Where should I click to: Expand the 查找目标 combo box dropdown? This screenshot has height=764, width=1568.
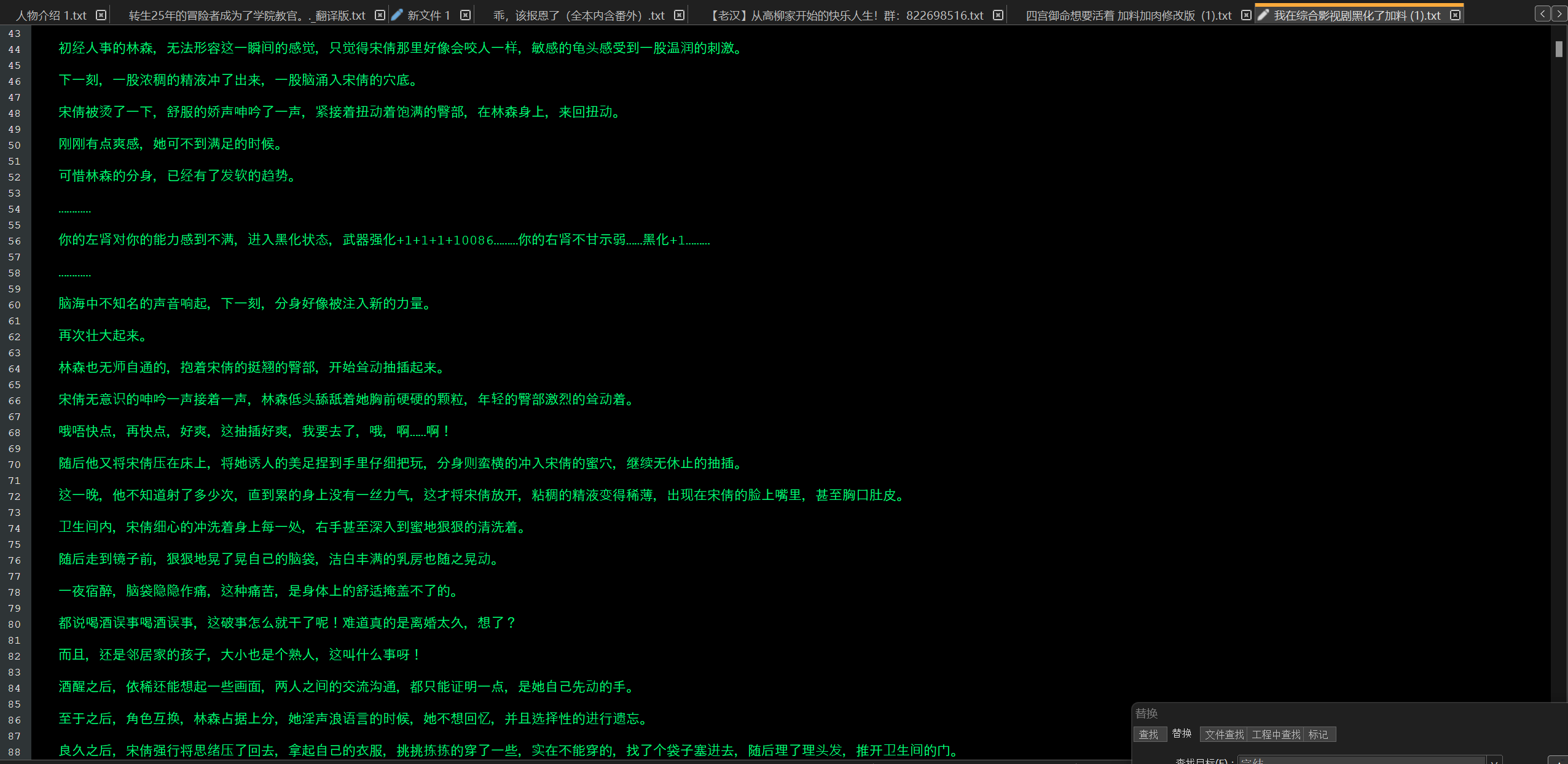(1494, 761)
